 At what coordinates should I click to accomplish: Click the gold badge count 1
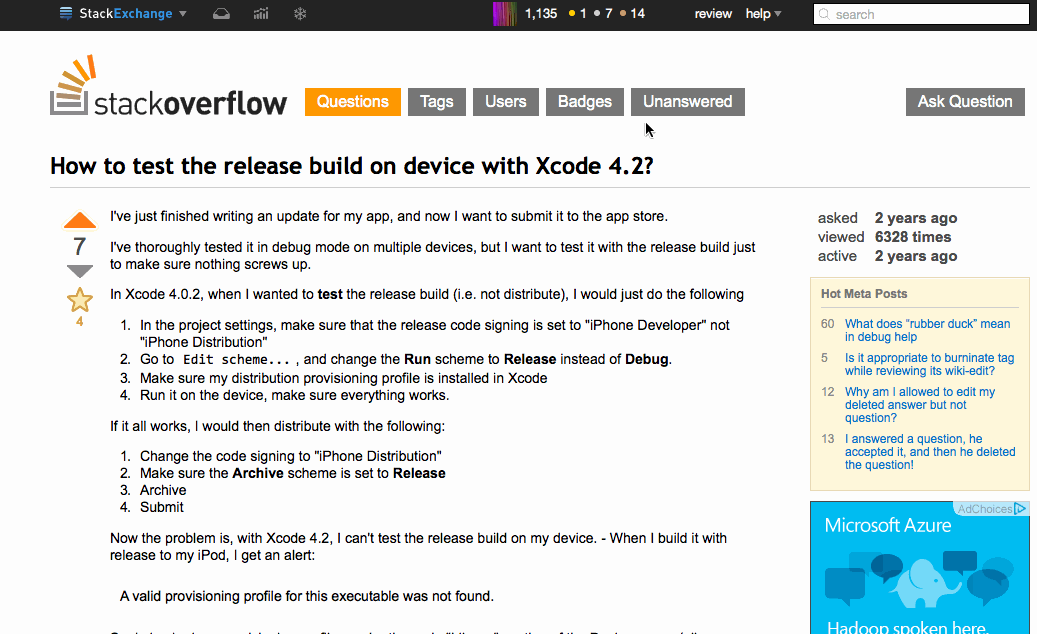coord(577,14)
